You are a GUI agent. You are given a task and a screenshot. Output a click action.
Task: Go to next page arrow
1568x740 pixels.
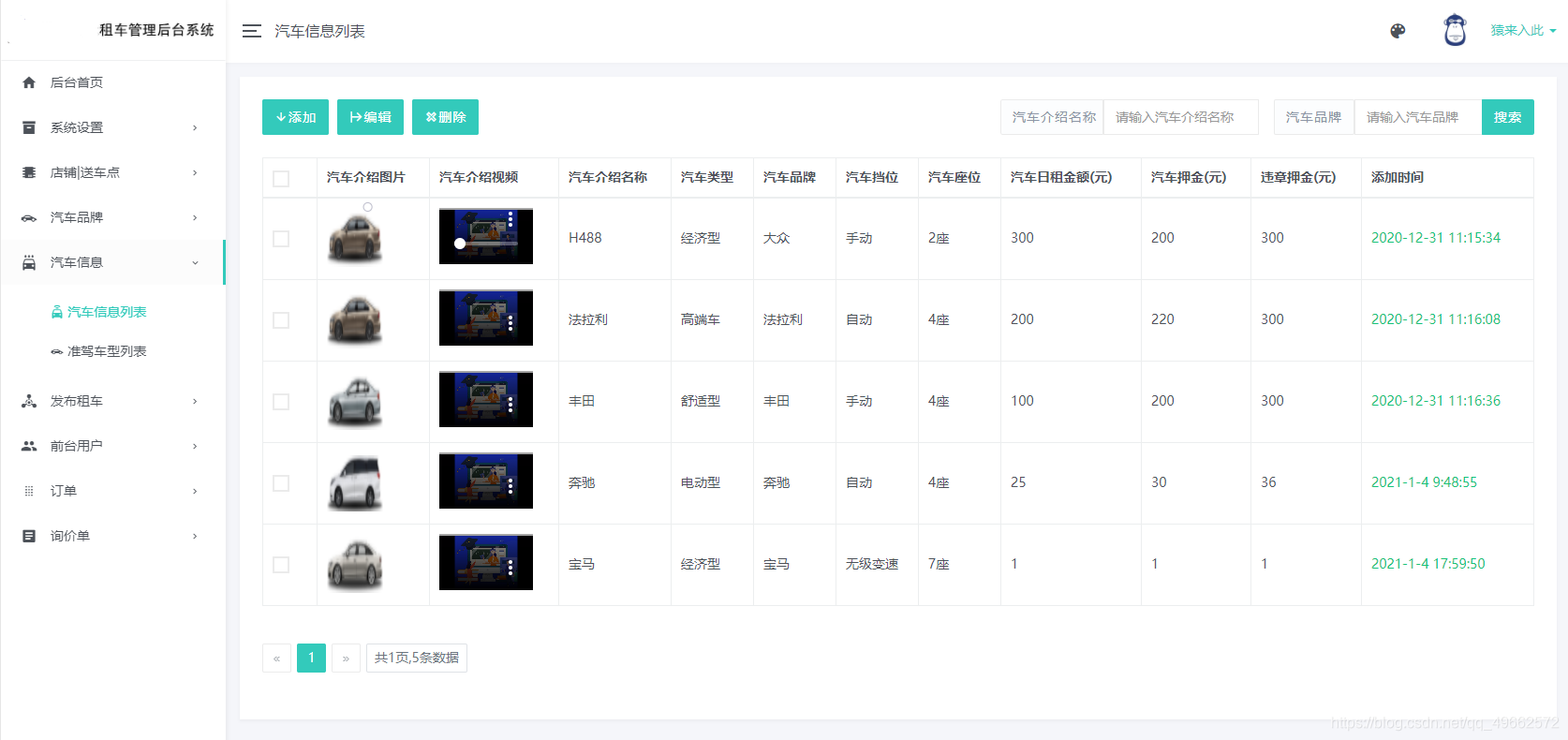[346, 659]
